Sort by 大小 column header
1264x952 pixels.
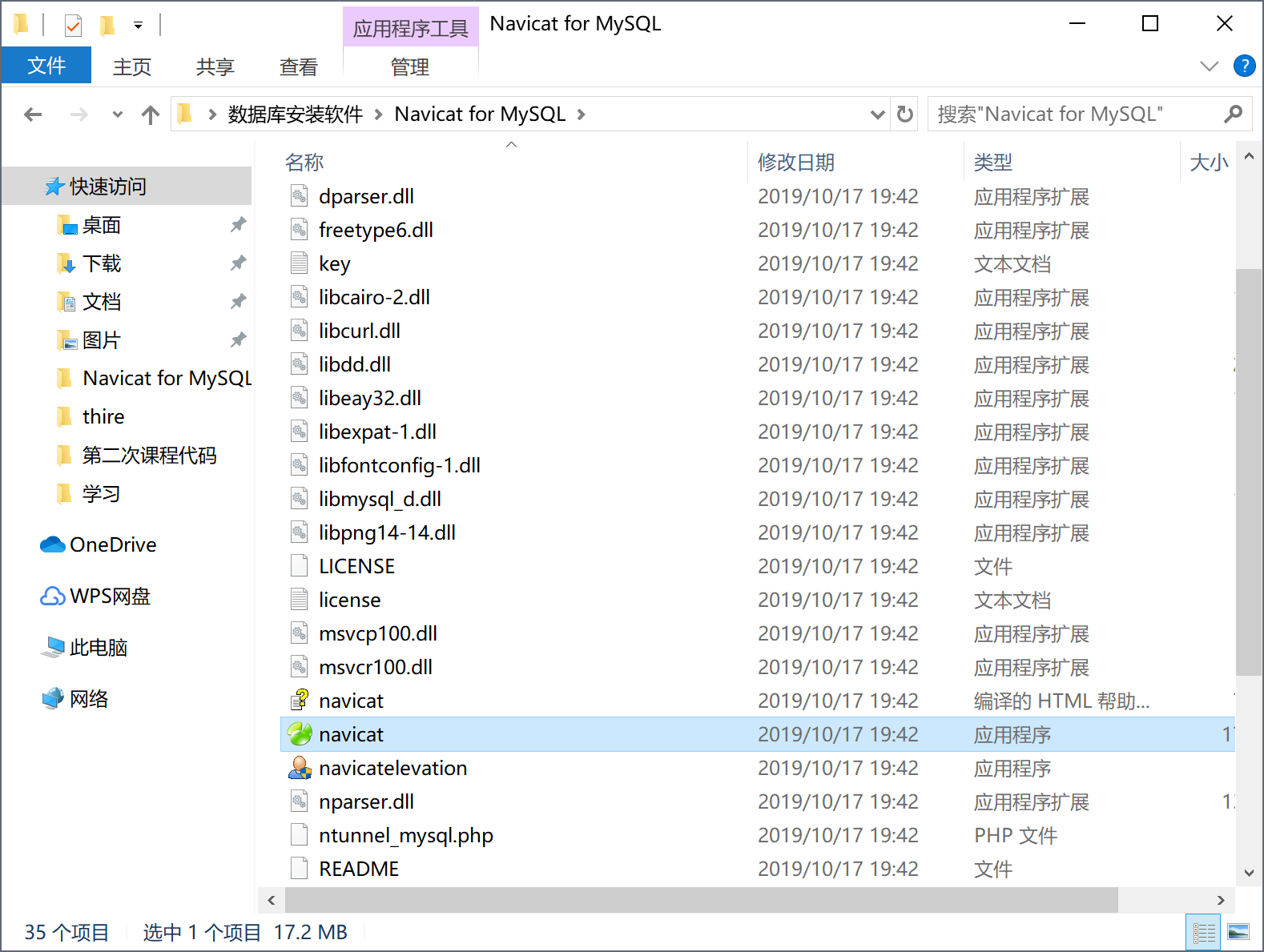(1208, 162)
